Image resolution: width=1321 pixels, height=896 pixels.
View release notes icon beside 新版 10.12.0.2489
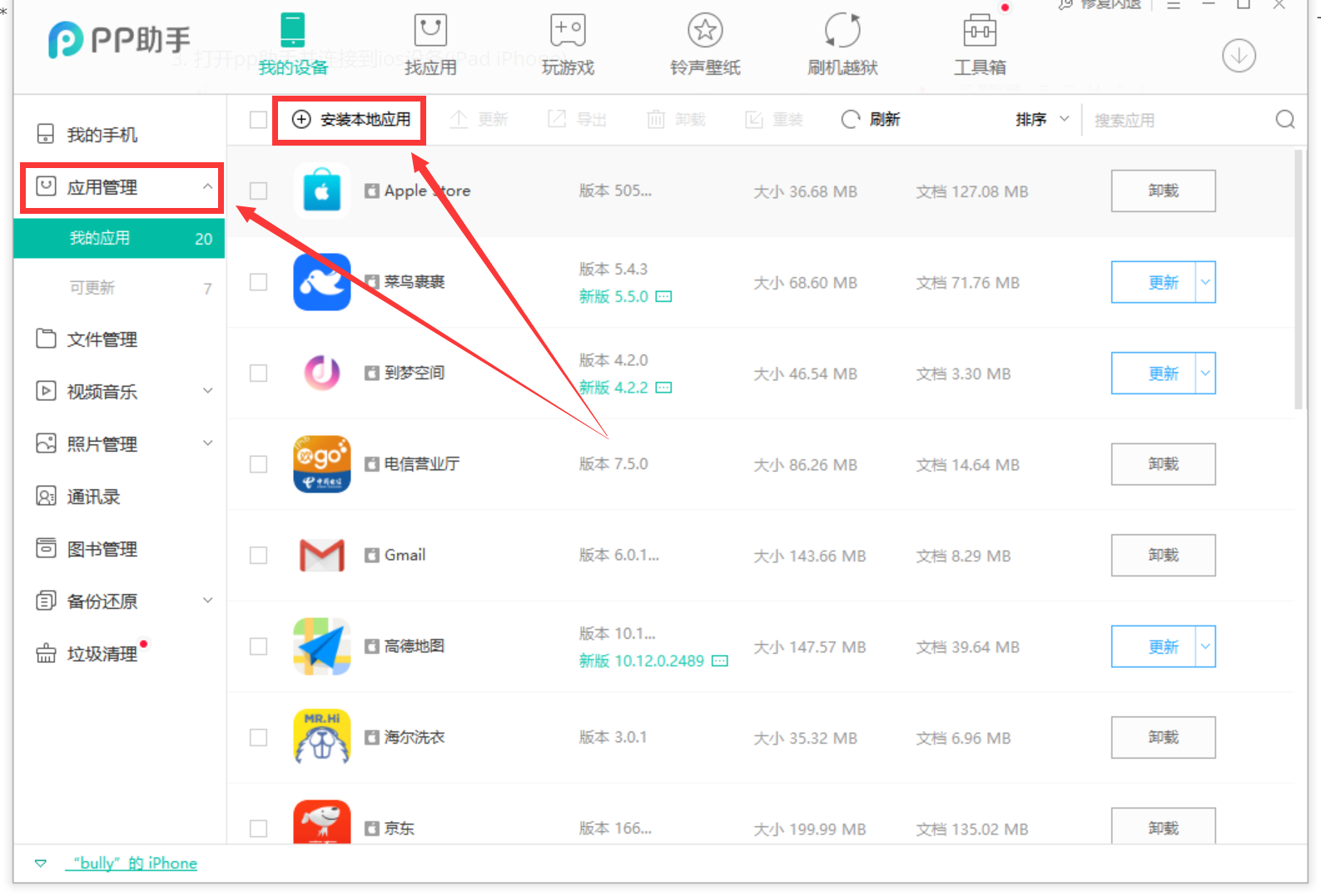[720, 661]
